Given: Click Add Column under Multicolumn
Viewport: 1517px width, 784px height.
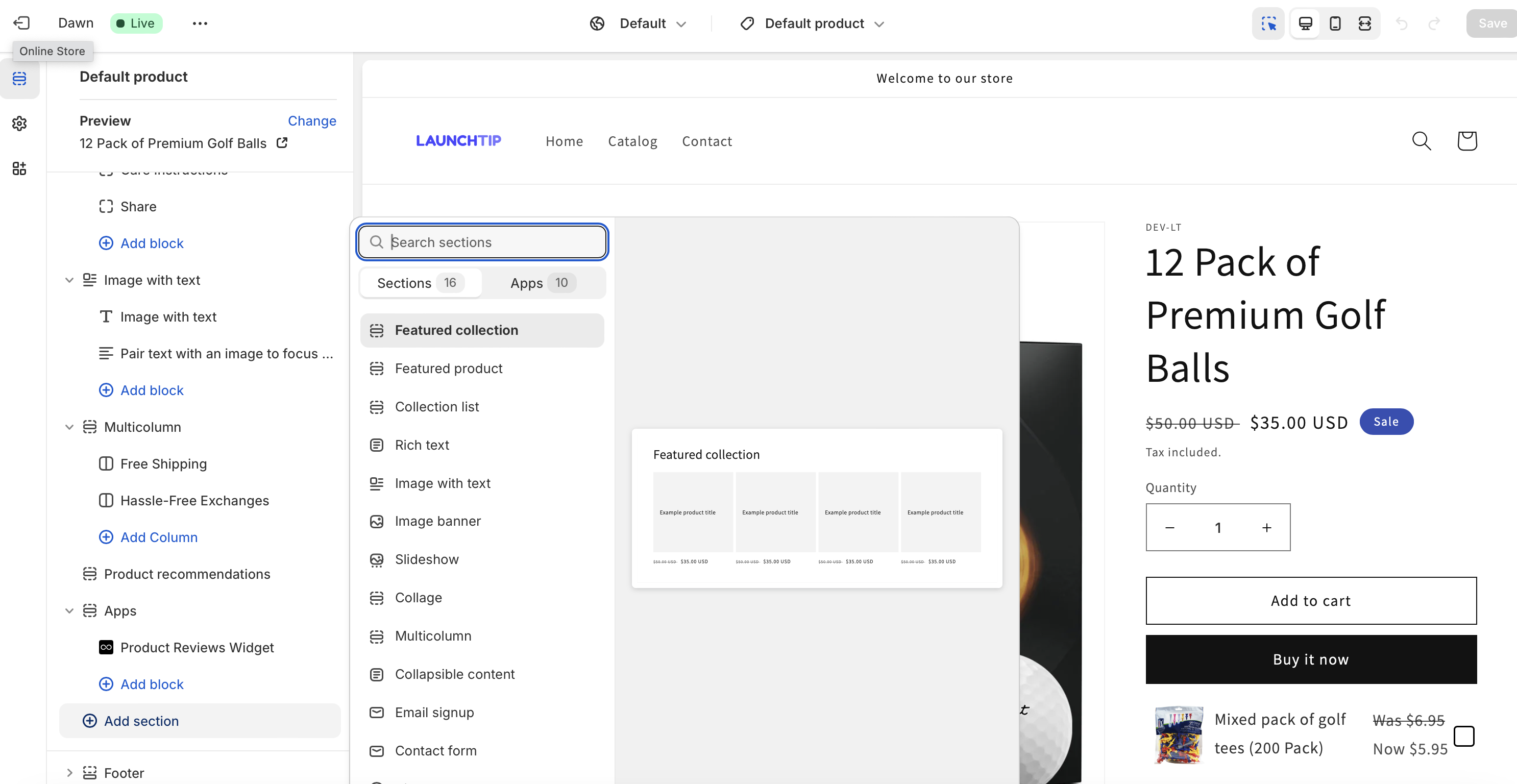Looking at the screenshot, I should point(148,536).
